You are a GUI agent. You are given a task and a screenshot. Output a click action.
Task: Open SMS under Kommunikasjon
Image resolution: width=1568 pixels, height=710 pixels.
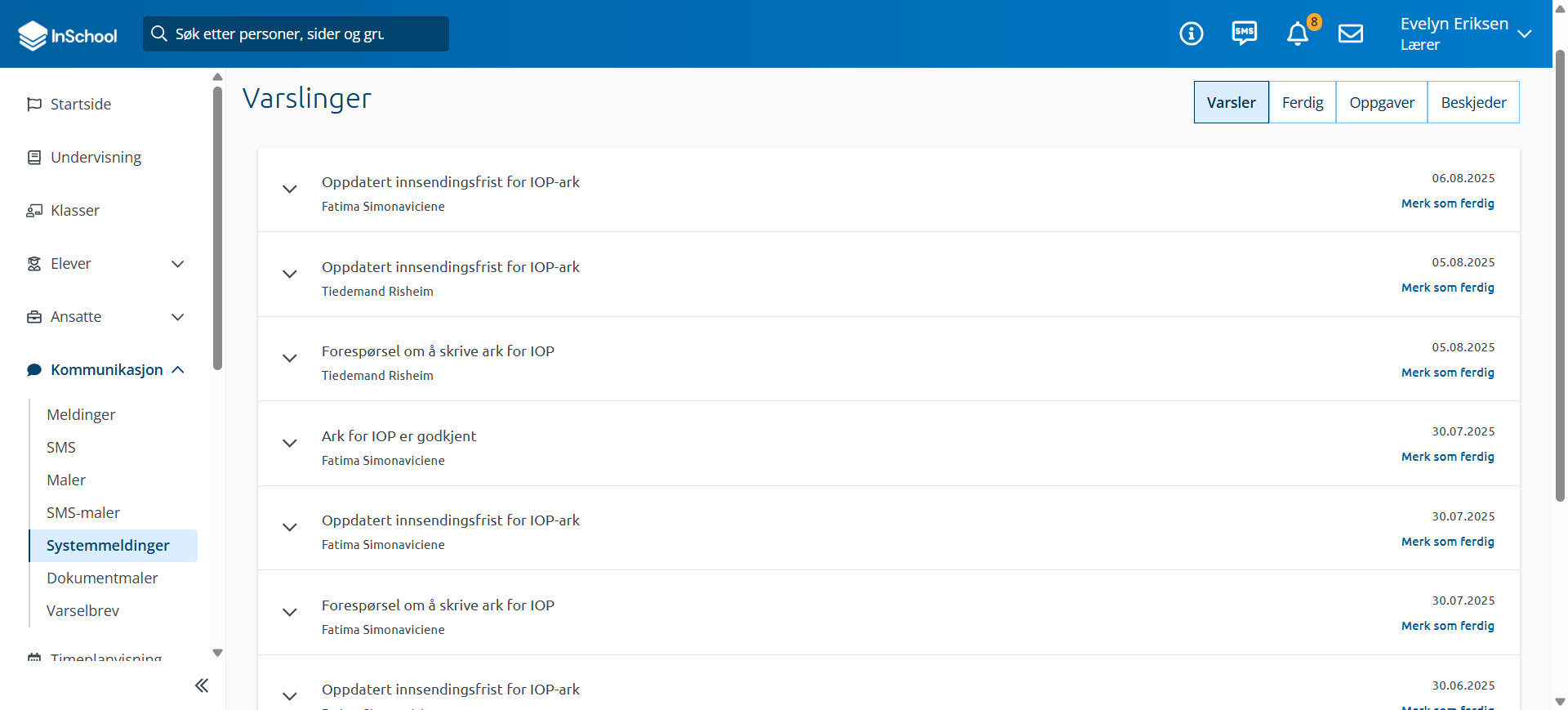click(61, 448)
